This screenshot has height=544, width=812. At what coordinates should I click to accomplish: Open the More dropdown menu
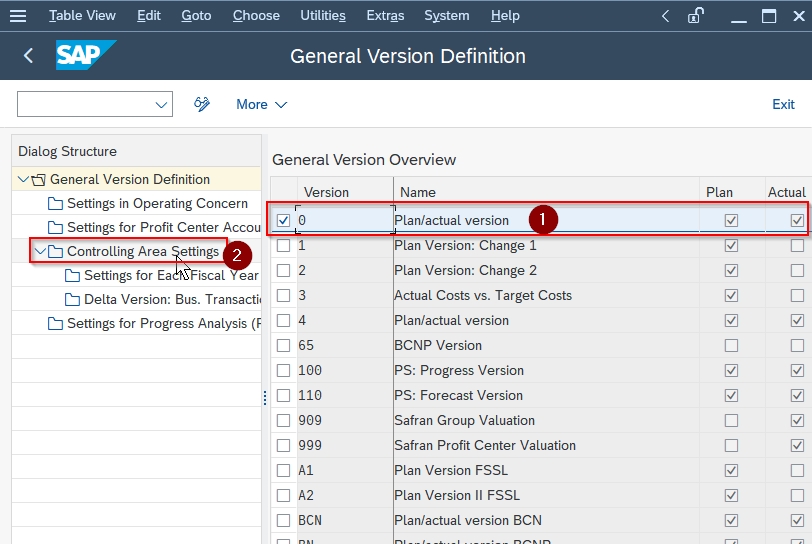point(262,104)
